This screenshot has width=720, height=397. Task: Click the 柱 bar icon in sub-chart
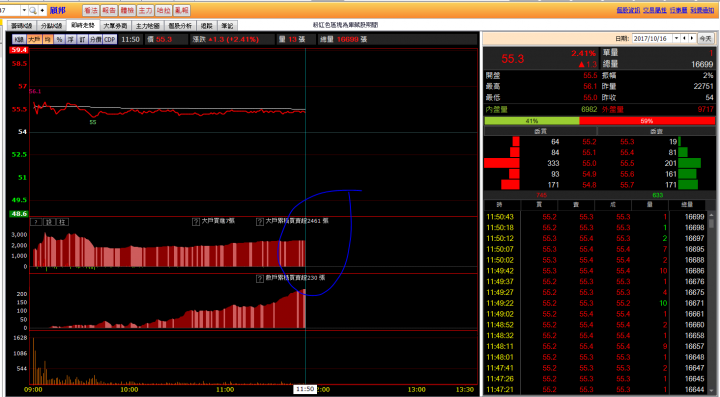click(62, 222)
